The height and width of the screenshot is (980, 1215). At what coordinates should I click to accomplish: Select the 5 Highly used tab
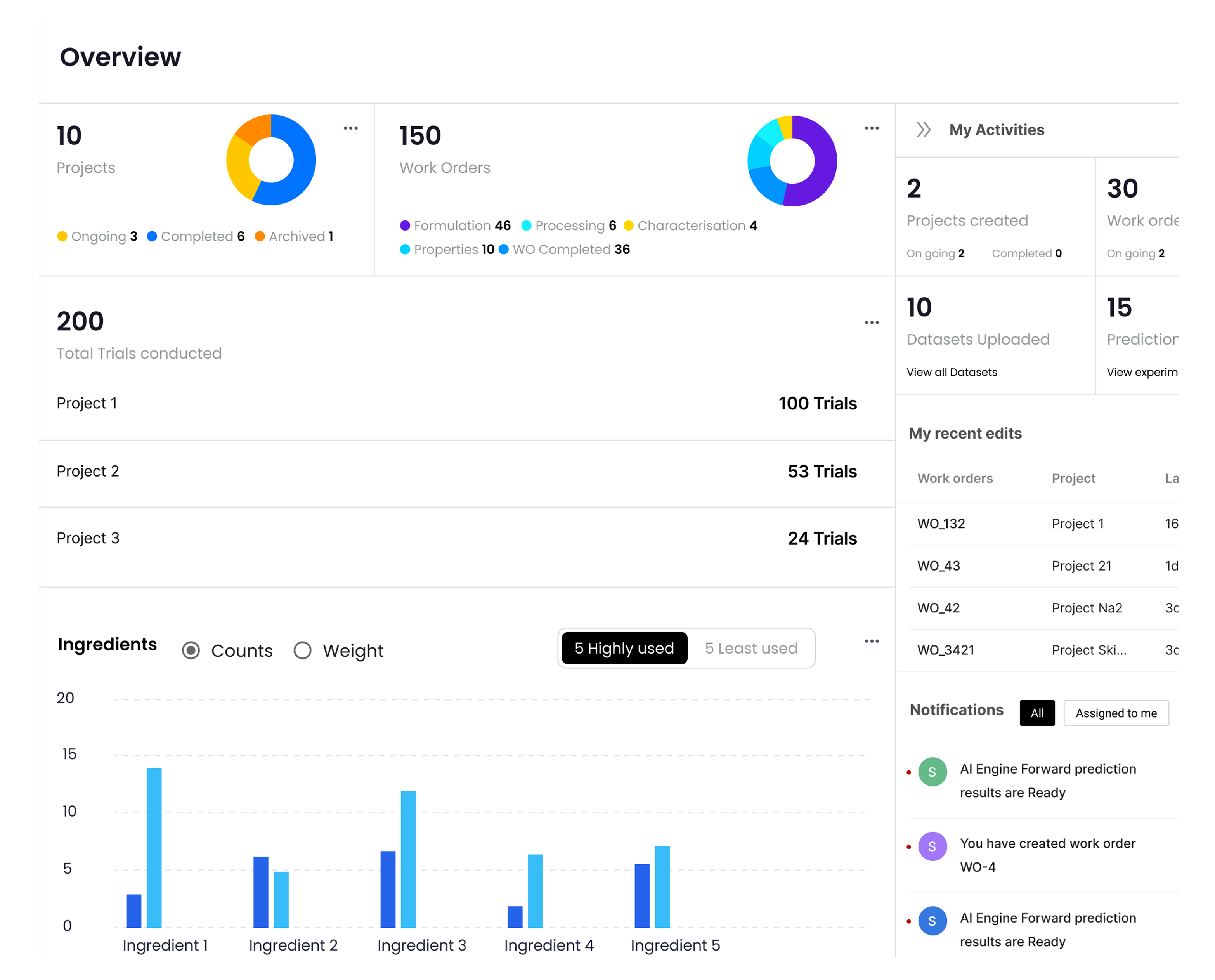[x=624, y=648]
